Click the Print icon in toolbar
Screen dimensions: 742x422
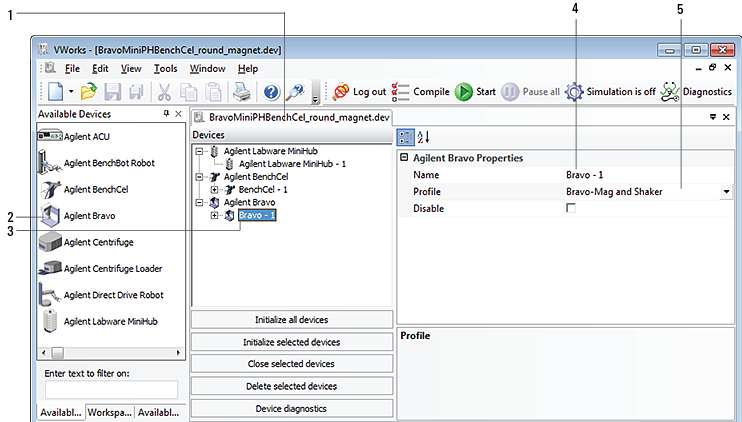pos(241,92)
